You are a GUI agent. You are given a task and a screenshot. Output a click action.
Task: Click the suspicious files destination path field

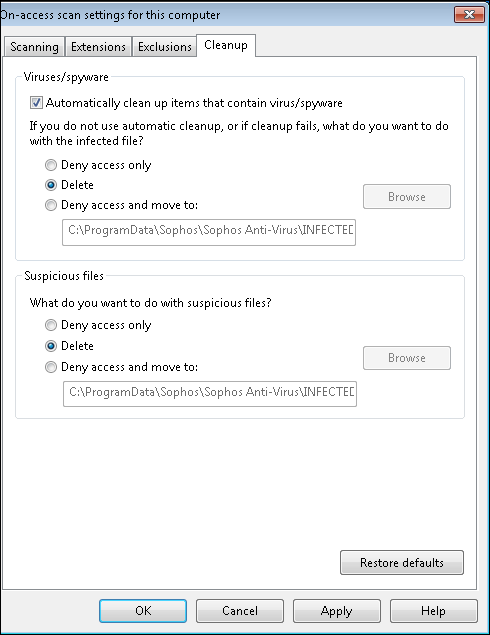pos(210,394)
